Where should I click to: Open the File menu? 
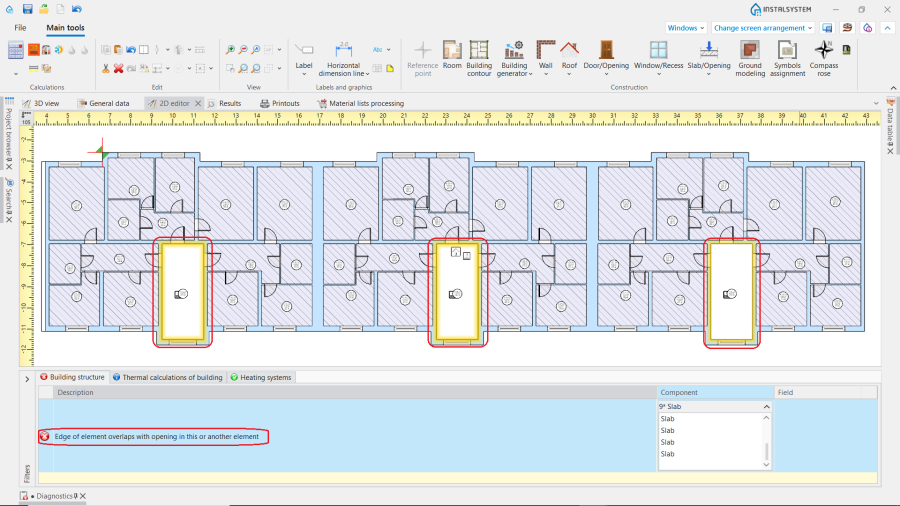click(20, 28)
